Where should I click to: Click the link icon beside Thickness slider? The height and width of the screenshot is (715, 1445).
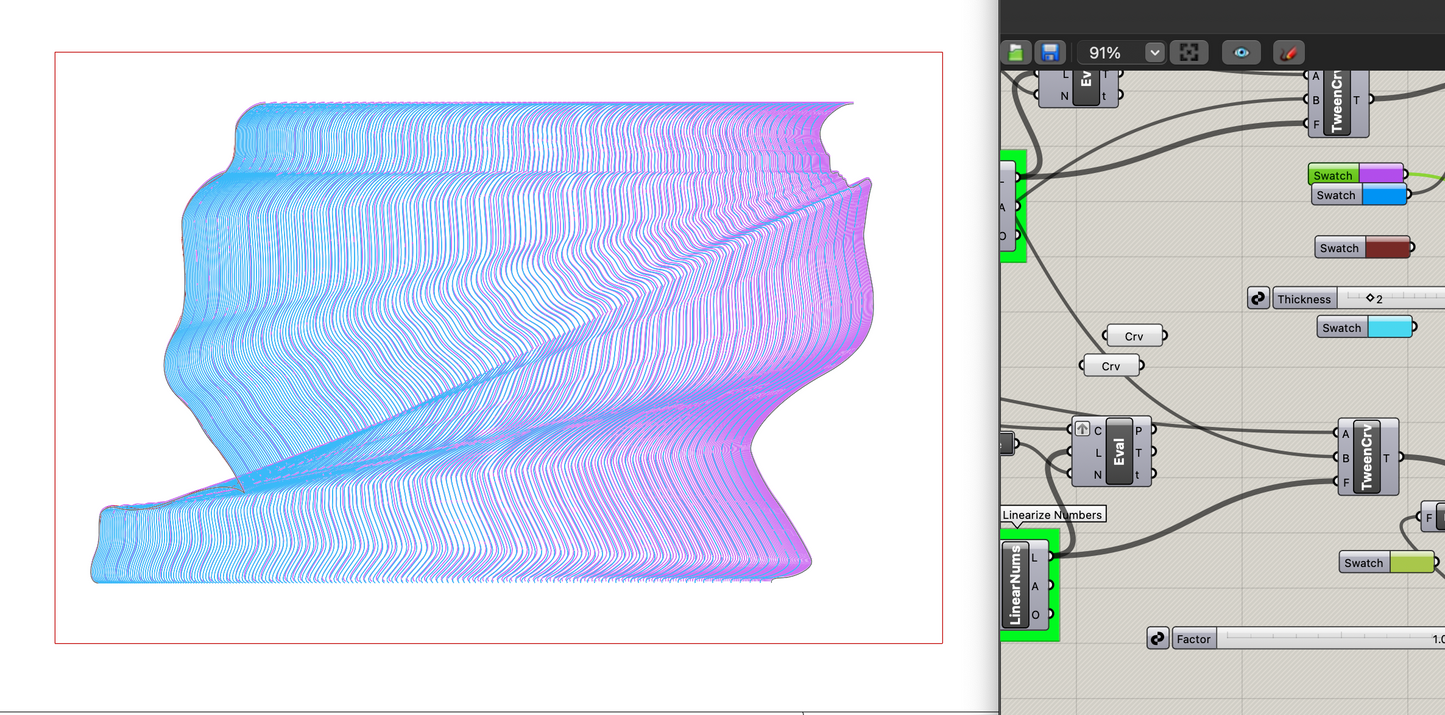click(x=1258, y=298)
